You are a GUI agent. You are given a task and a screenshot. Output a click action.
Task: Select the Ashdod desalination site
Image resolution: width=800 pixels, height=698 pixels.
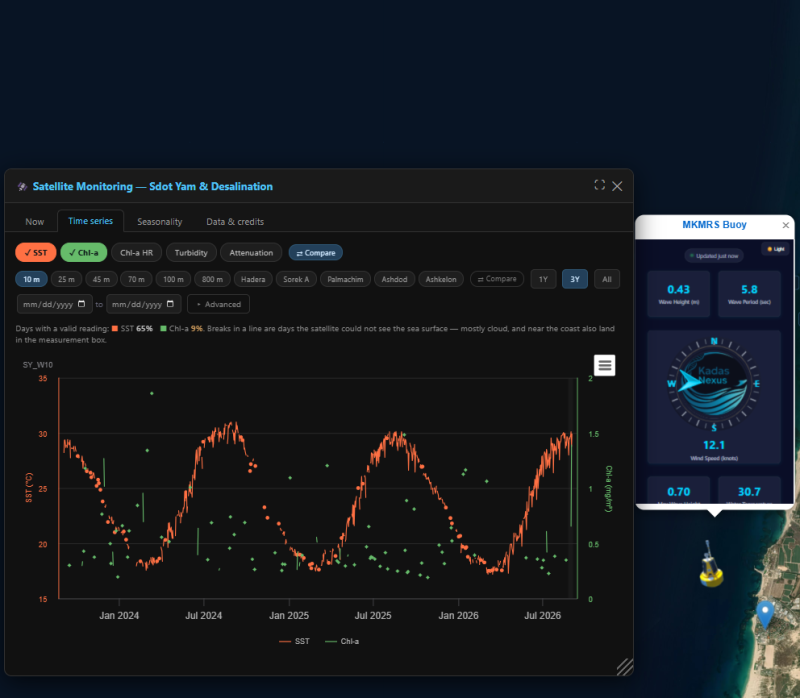394,279
